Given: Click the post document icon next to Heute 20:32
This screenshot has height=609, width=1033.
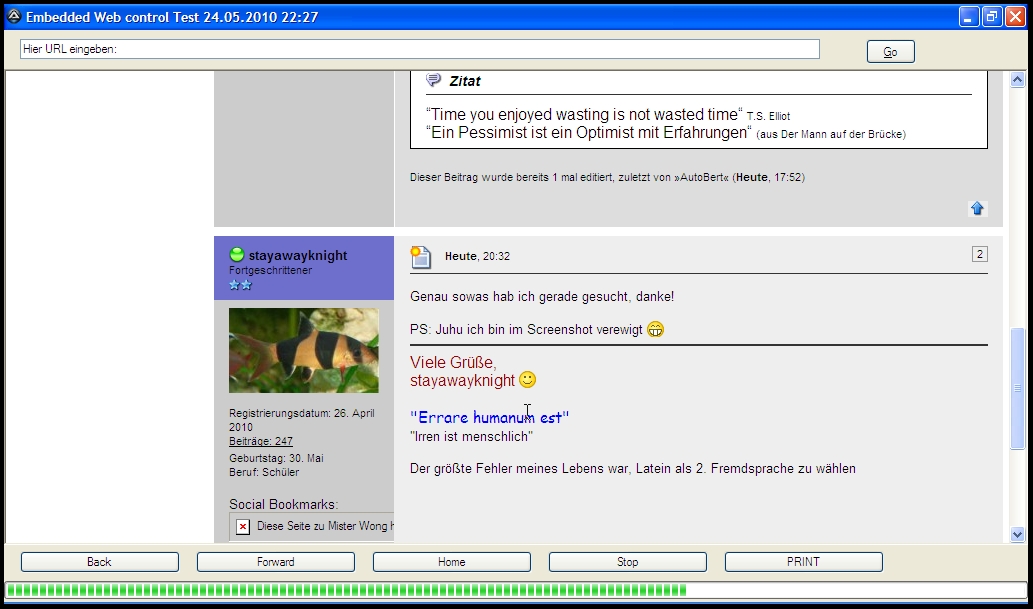Looking at the screenshot, I should coord(421,257).
